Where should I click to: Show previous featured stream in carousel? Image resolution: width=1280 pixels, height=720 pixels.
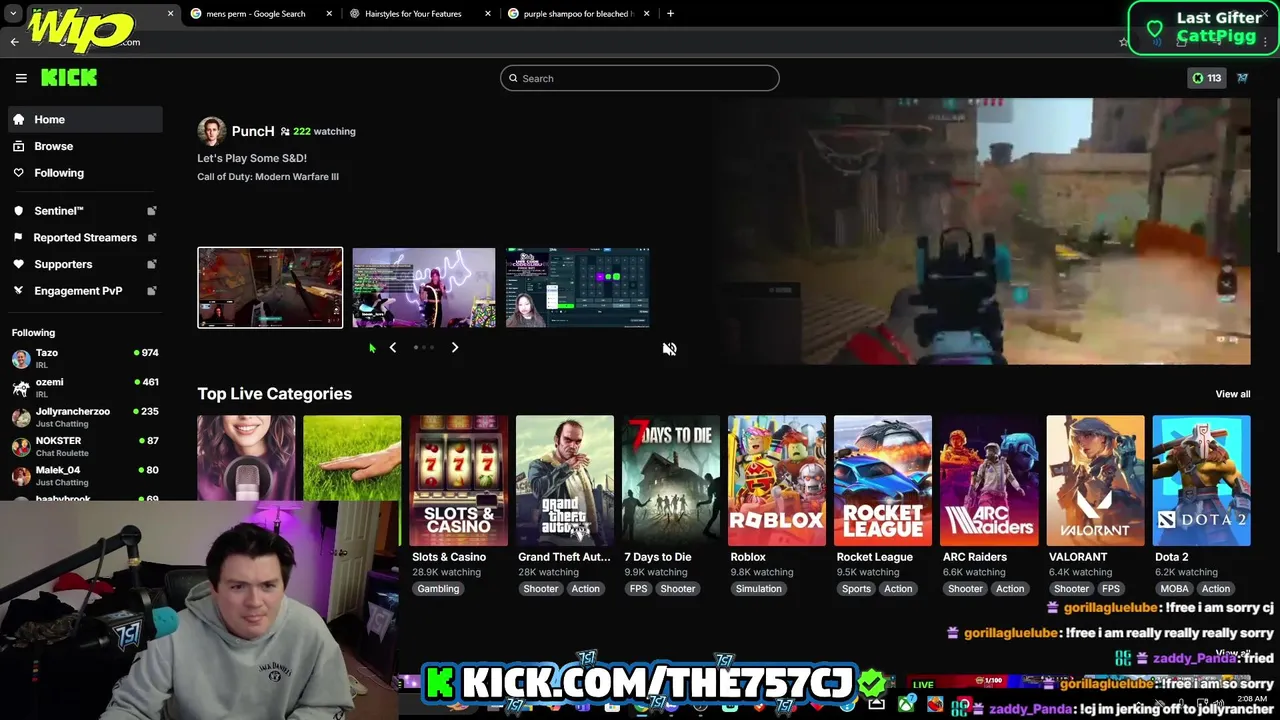click(393, 347)
